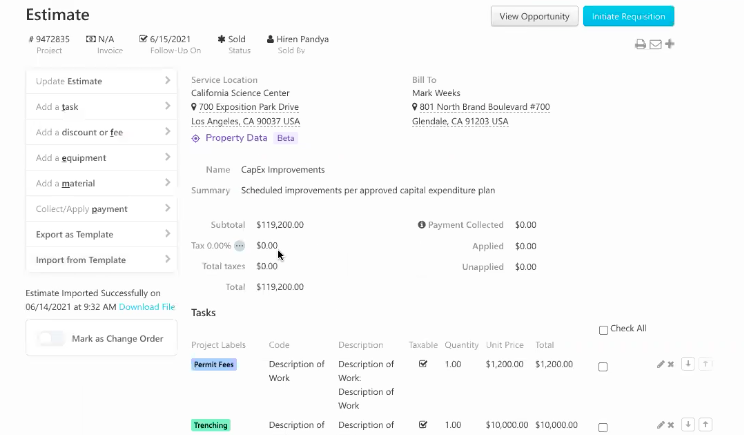Move the Trenching task down
The height and width of the screenshot is (435, 744).
point(688,425)
